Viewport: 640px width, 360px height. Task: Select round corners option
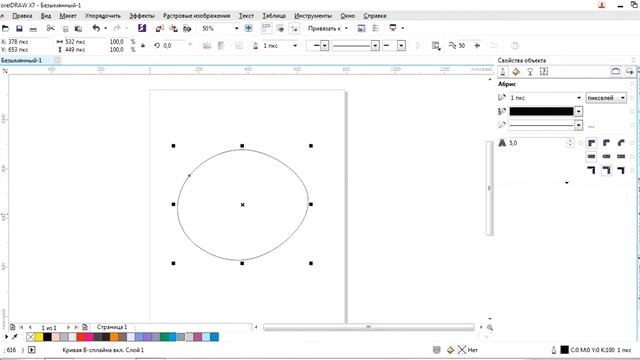[x=607, y=143]
